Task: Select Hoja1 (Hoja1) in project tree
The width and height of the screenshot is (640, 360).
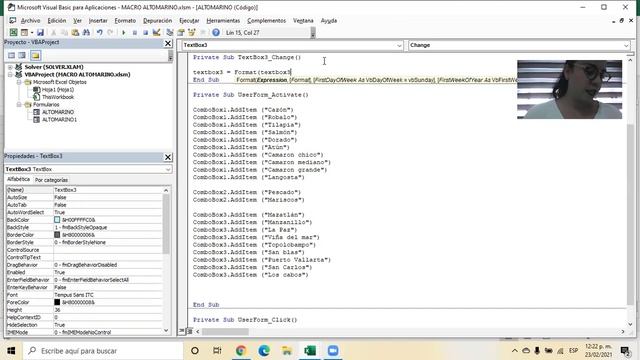Action: pos(58,89)
